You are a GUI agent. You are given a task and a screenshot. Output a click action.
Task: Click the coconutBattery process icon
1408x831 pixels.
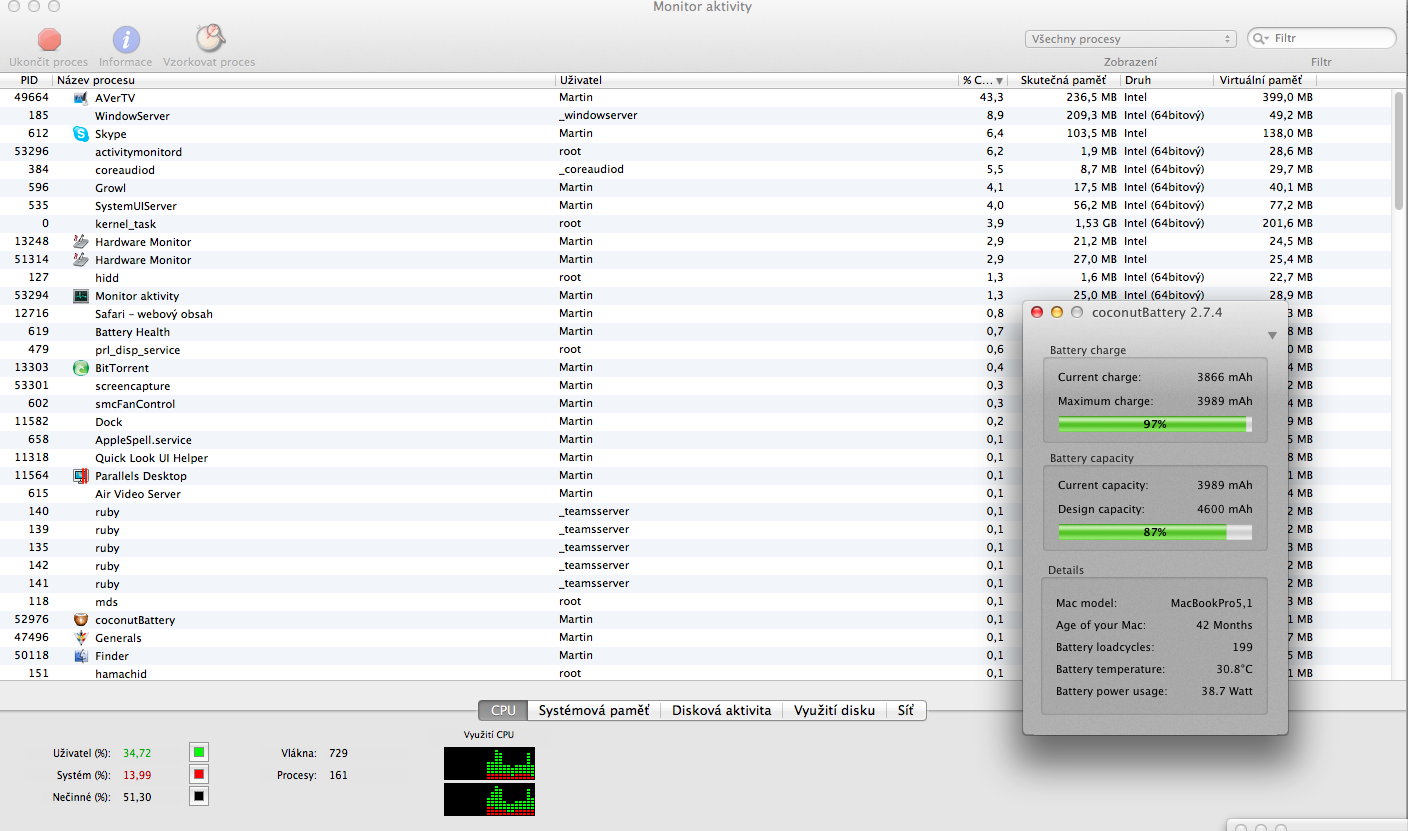81,620
